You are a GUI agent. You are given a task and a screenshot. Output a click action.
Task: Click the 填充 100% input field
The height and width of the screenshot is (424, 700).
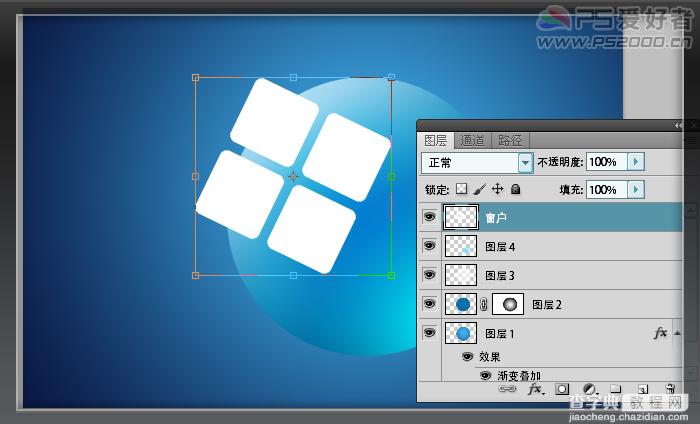(x=606, y=190)
